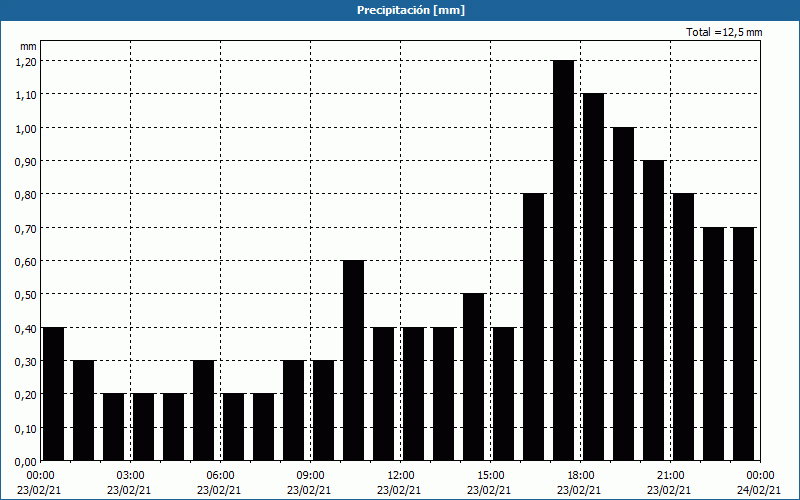Click the 0,00 y-axis label
The height and width of the screenshot is (500, 800).
[28, 462]
